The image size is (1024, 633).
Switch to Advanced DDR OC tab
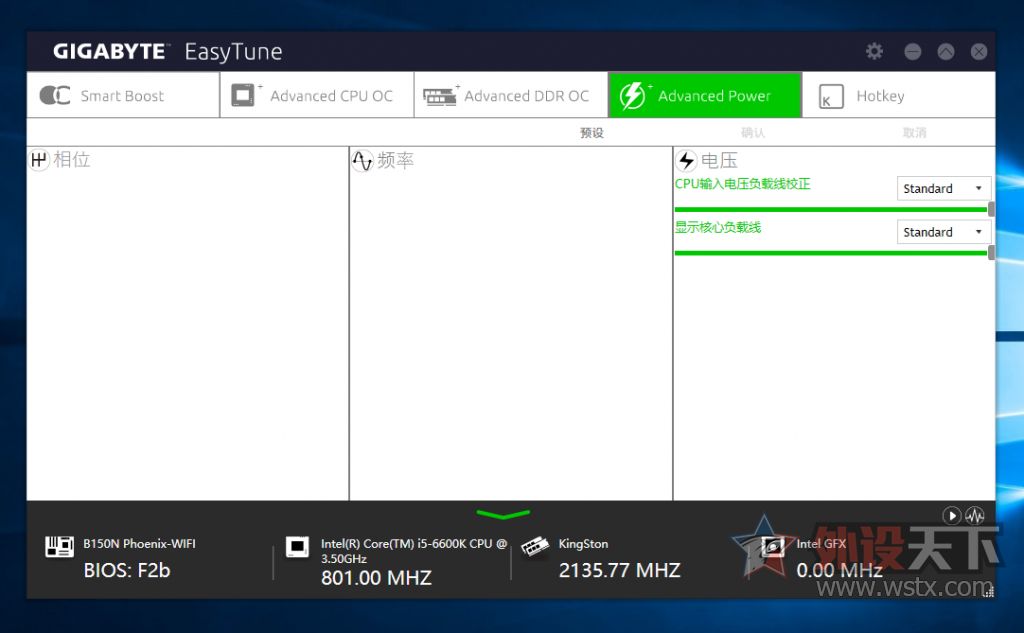(x=511, y=95)
